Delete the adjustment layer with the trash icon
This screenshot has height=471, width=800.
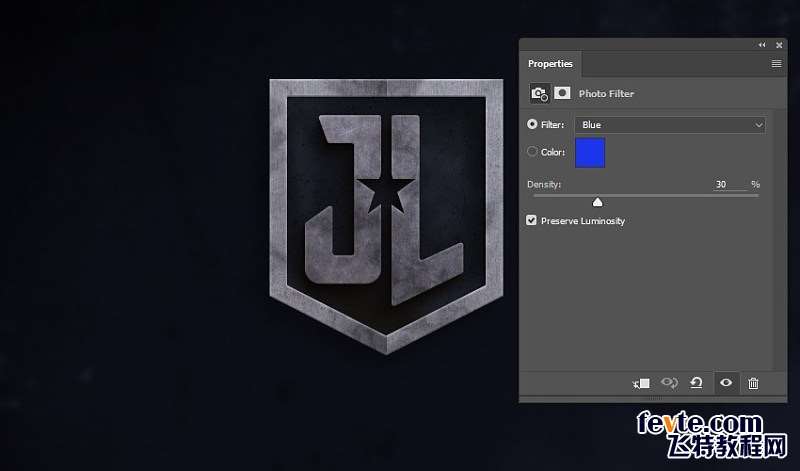click(x=753, y=383)
